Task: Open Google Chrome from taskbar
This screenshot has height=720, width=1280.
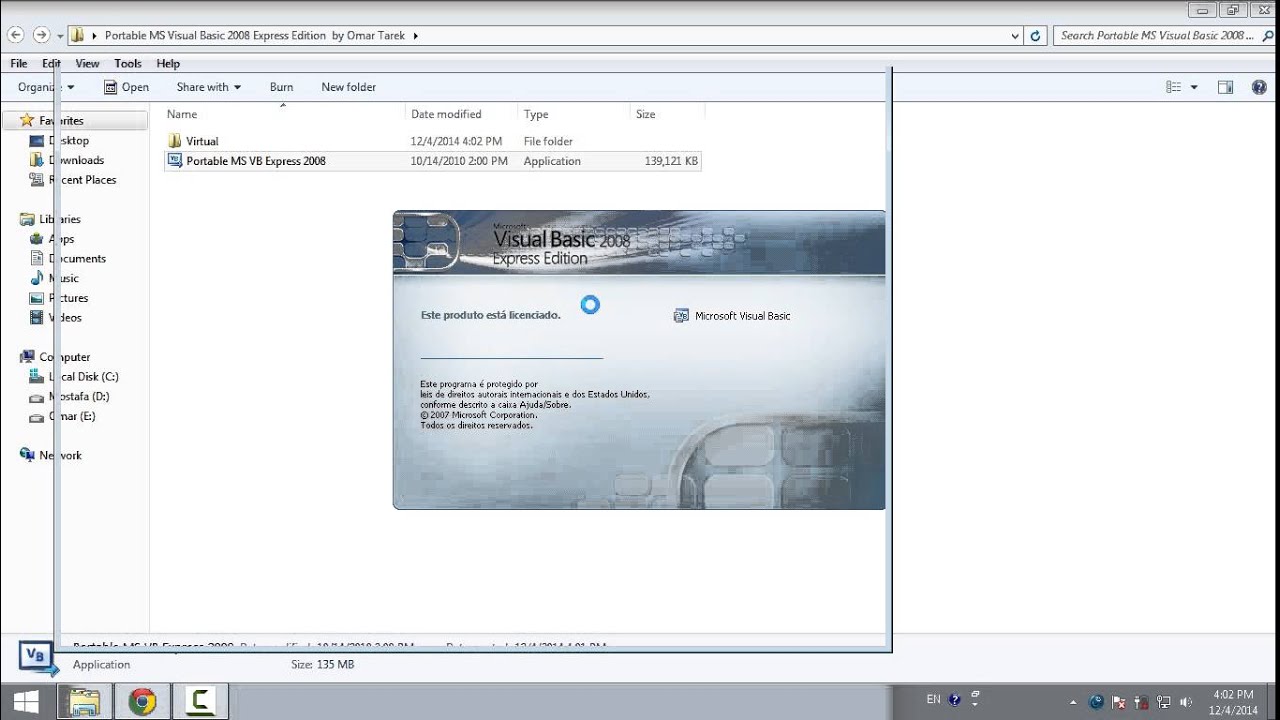Action: point(142,701)
